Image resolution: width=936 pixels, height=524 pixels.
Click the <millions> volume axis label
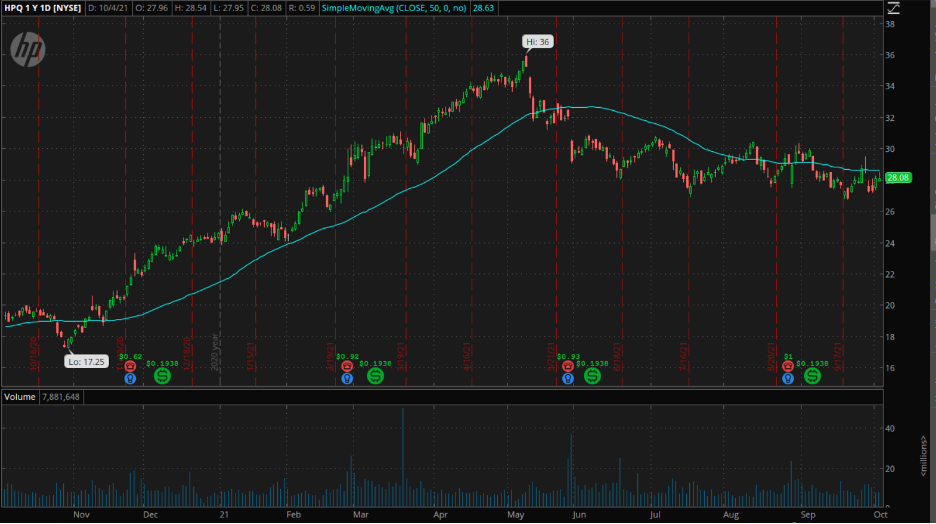point(923,455)
